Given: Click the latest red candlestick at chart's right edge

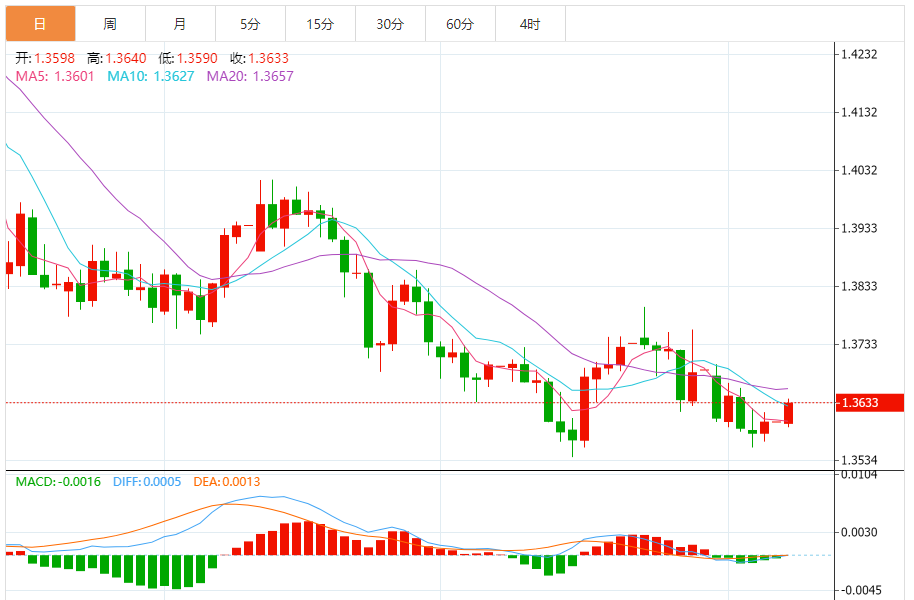Looking at the screenshot, I should coord(789,413).
